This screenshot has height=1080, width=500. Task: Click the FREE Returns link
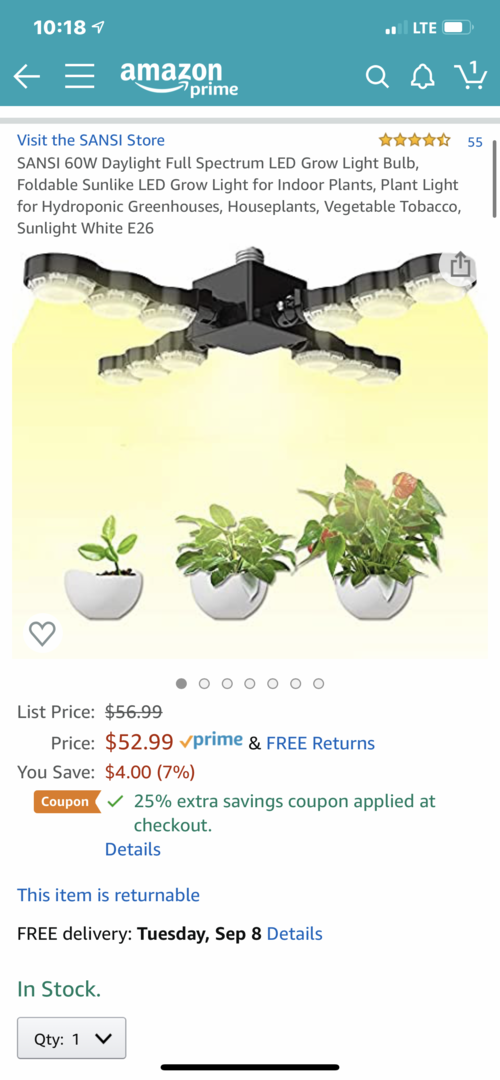[x=320, y=743]
